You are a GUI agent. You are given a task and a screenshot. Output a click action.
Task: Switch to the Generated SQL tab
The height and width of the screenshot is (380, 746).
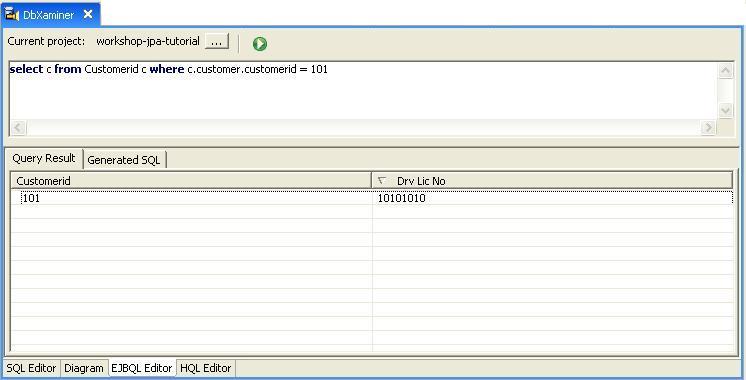(124, 160)
